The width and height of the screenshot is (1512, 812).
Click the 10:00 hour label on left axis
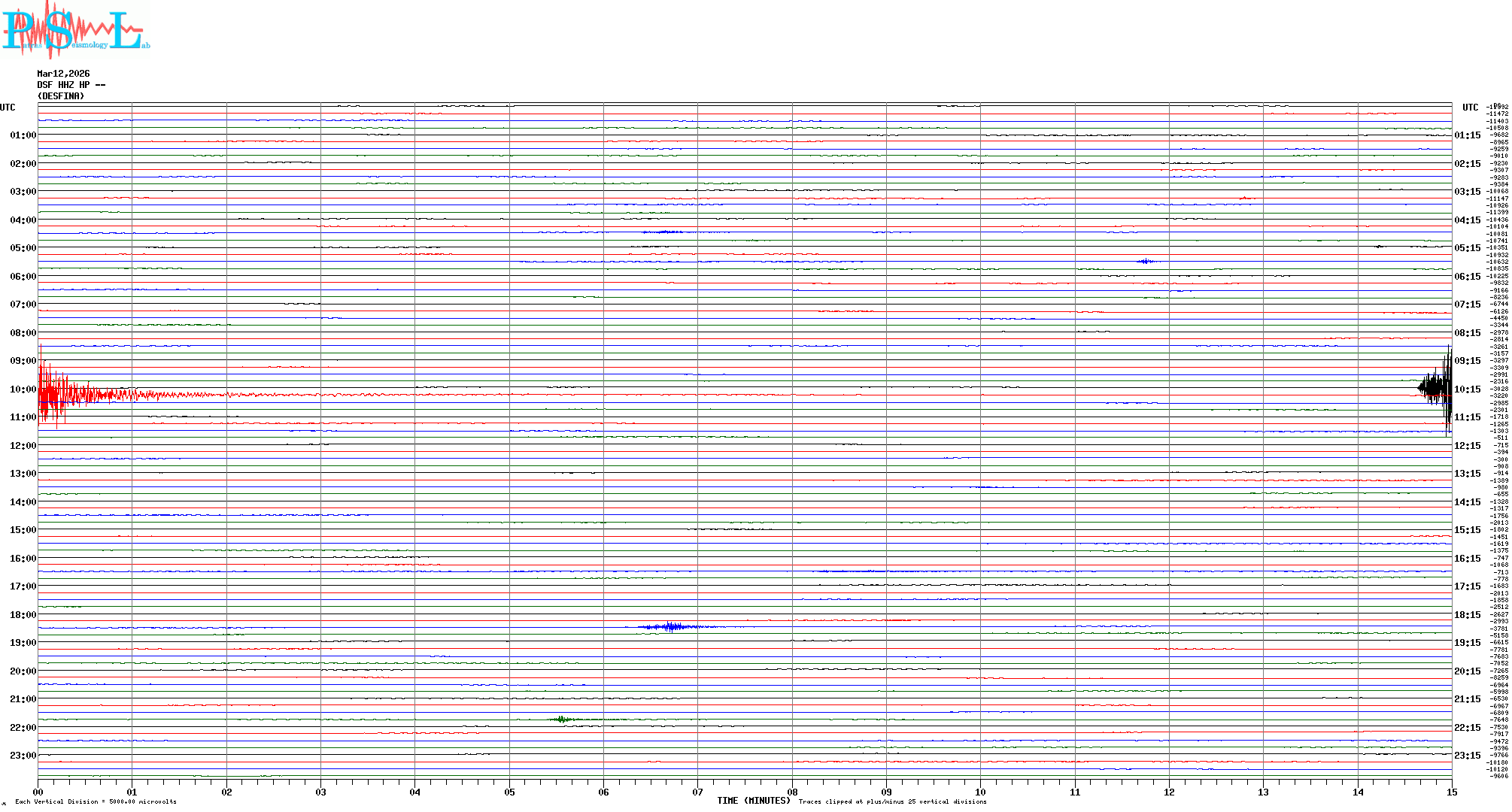pos(23,389)
